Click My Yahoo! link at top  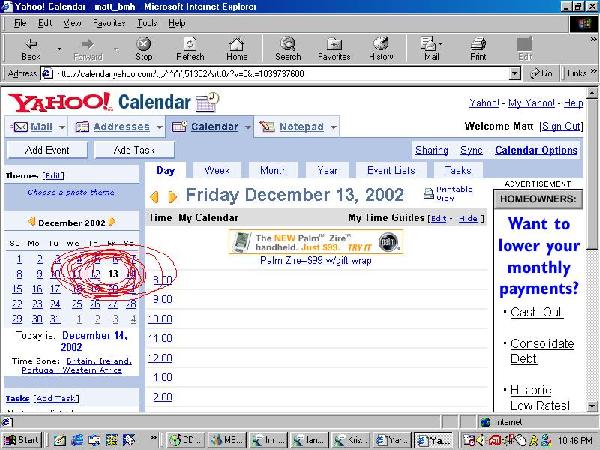click(x=531, y=103)
